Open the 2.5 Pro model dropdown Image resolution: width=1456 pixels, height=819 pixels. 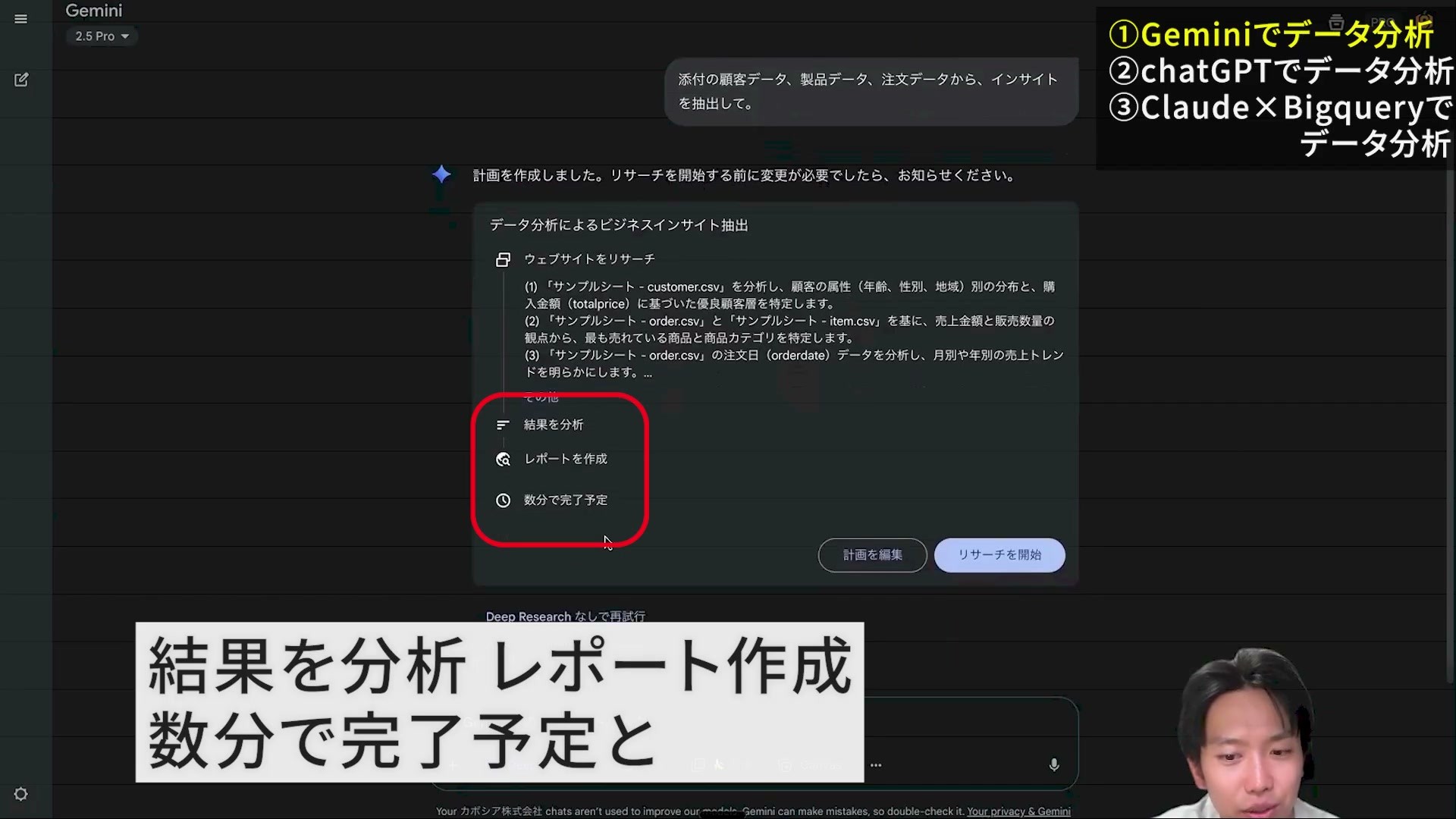tap(102, 36)
